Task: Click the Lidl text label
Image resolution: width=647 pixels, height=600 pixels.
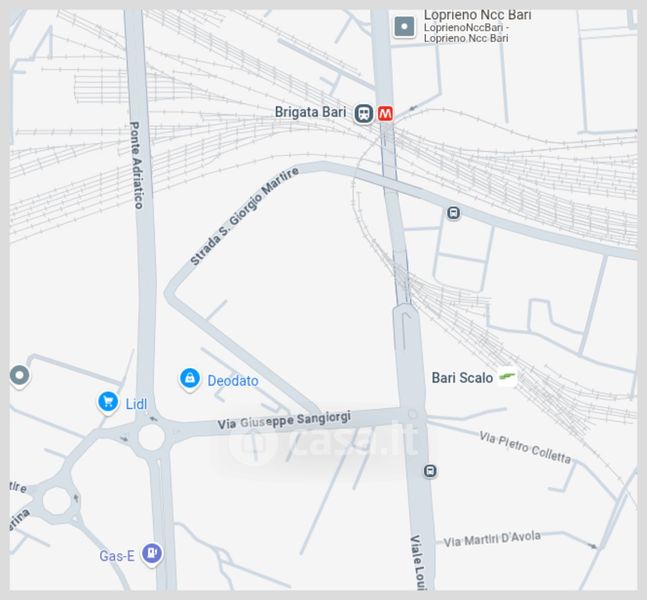Action: (136, 404)
